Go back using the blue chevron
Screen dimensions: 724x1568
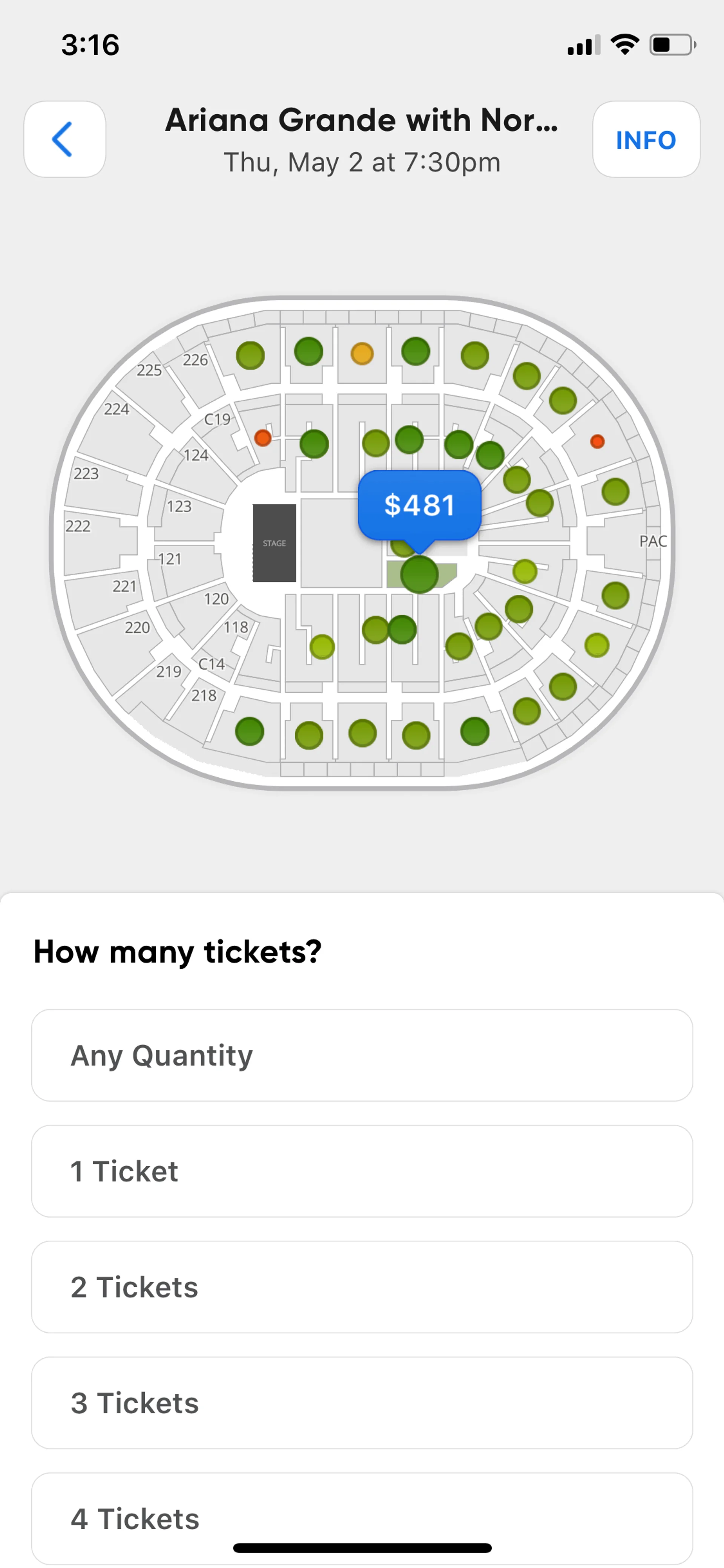64,140
